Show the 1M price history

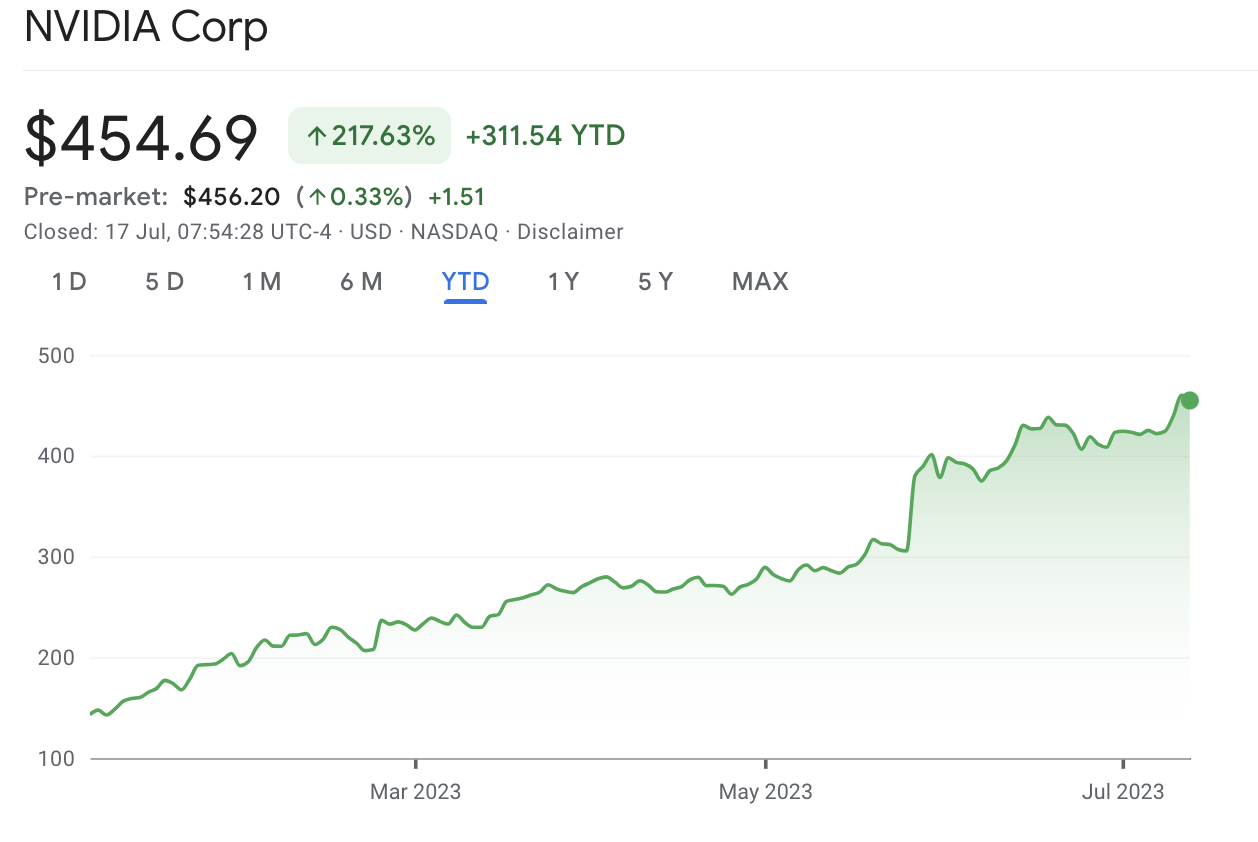(262, 282)
